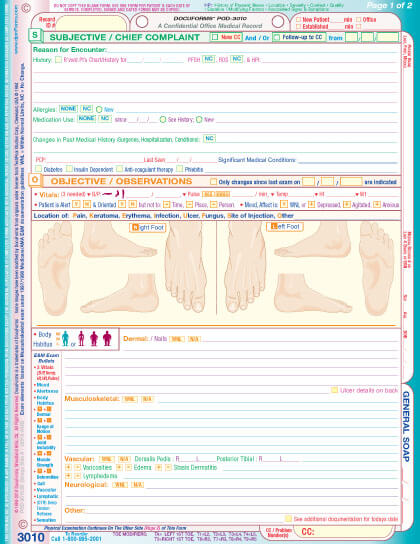
Task: Click the yellow CC field at bottom
Action: point(343,531)
